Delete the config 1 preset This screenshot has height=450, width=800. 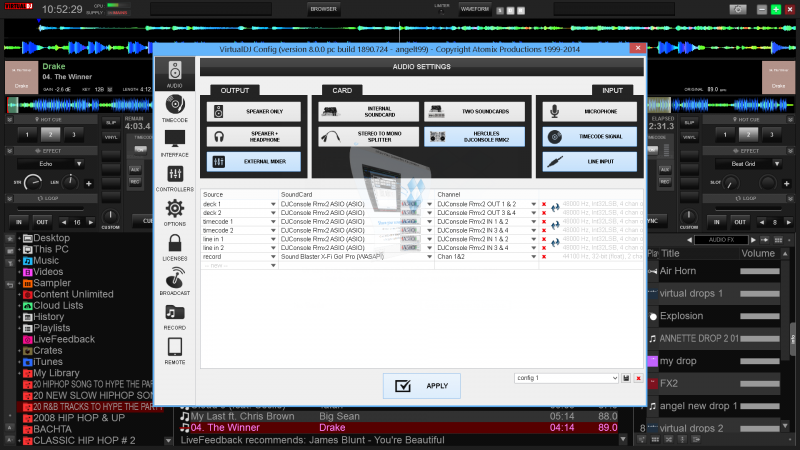tap(638, 378)
